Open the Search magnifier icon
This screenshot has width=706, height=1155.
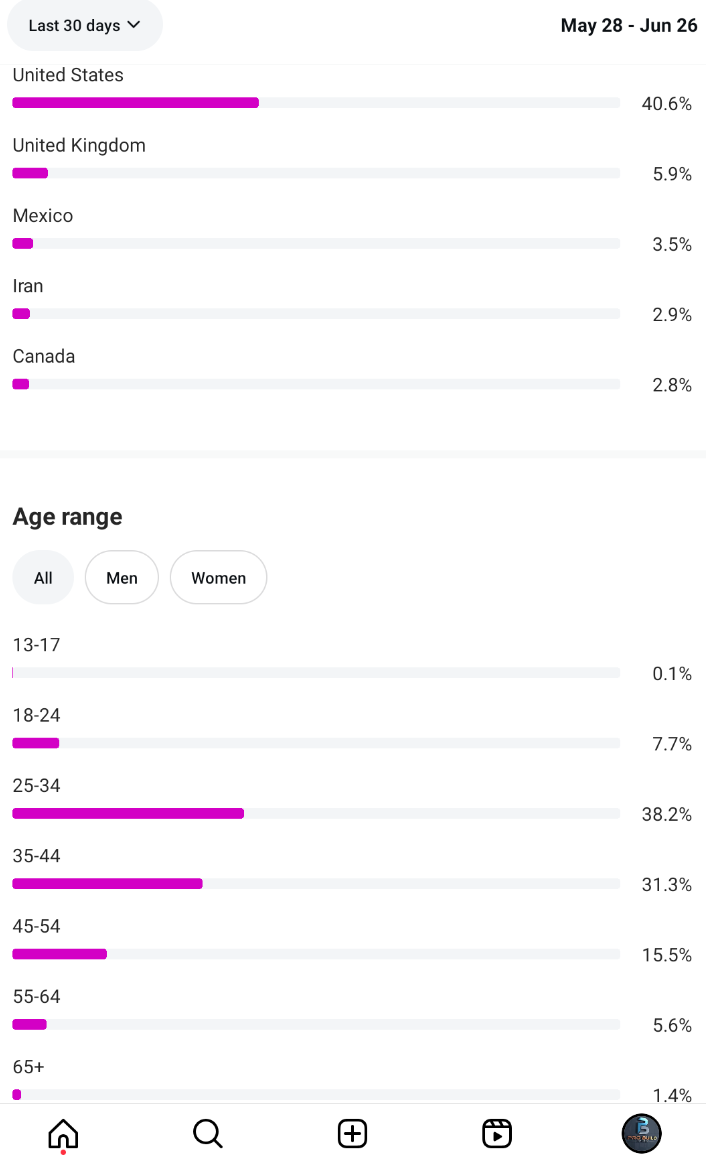click(208, 1134)
